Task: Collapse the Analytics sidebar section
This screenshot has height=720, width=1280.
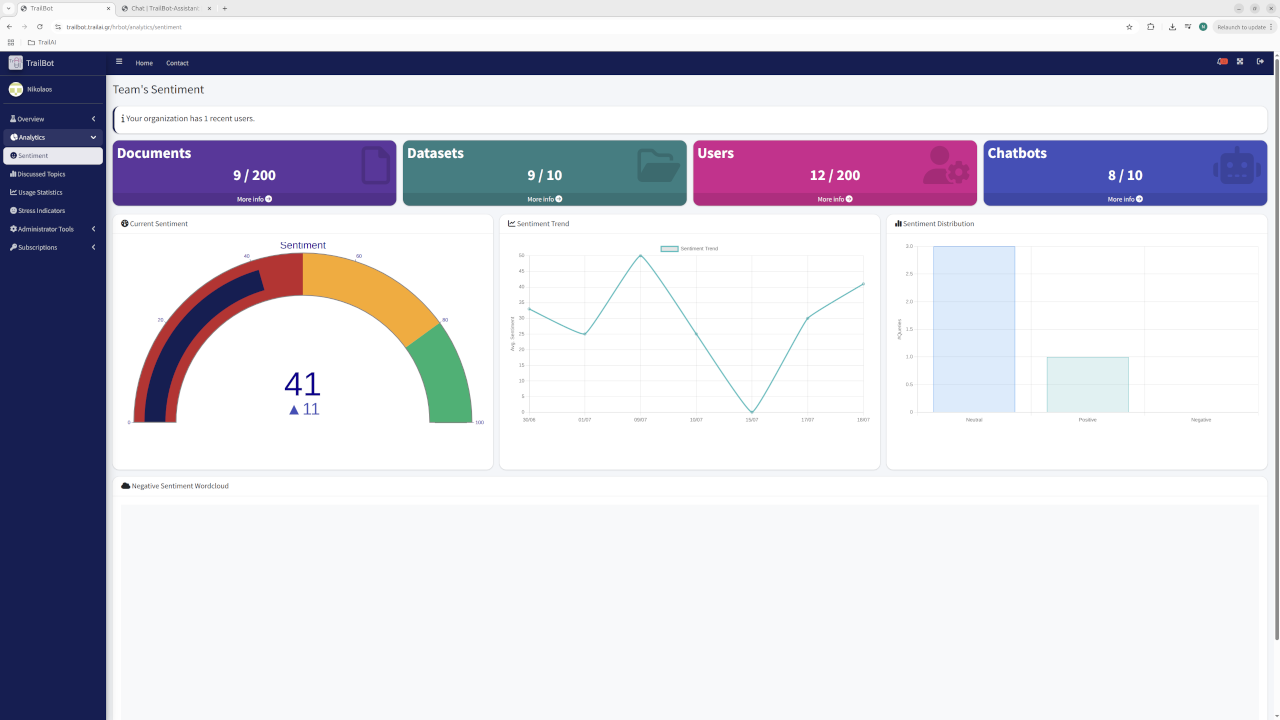Action: [x=53, y=137]
